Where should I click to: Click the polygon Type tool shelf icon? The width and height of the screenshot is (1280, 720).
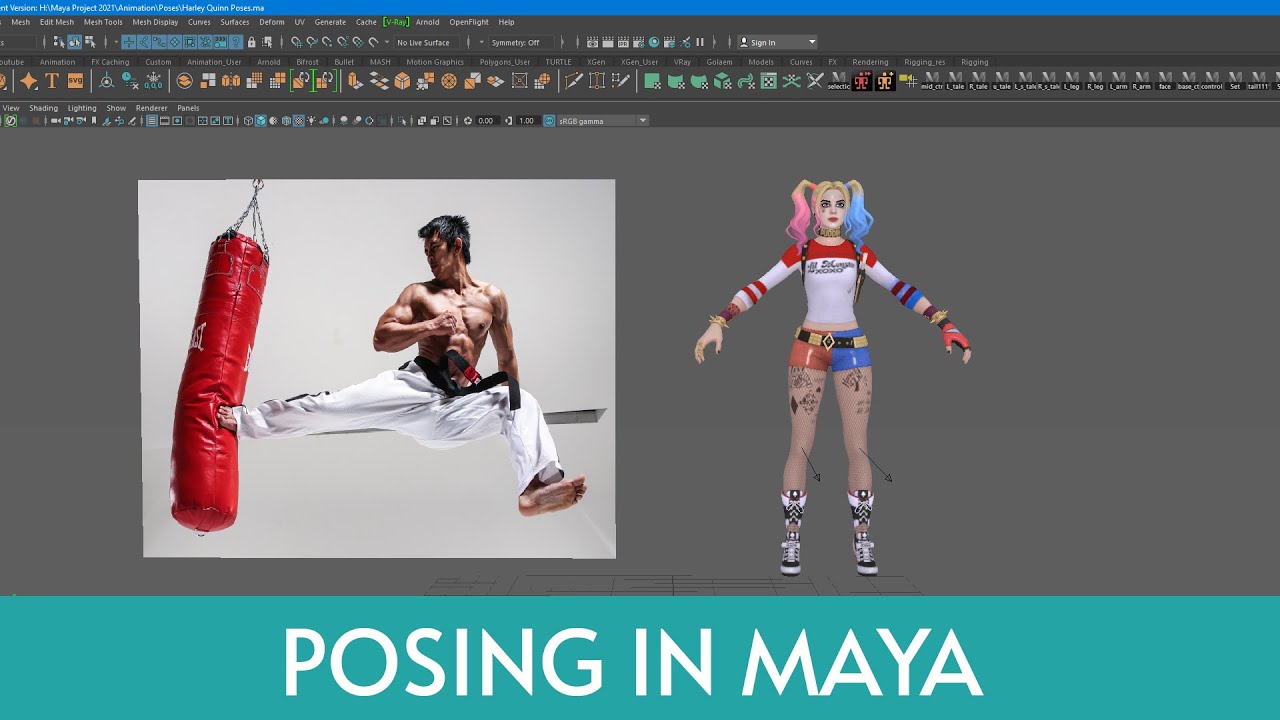(x=52, y=81)
